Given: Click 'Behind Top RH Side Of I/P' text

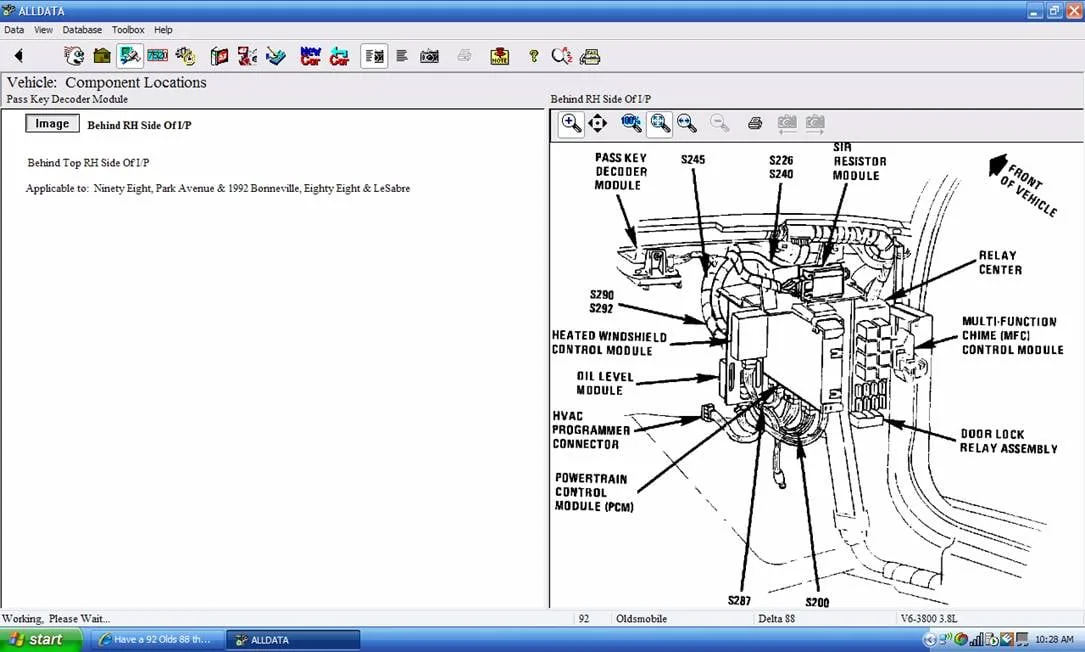Looking at the screenshot, I should click(88, 163).
